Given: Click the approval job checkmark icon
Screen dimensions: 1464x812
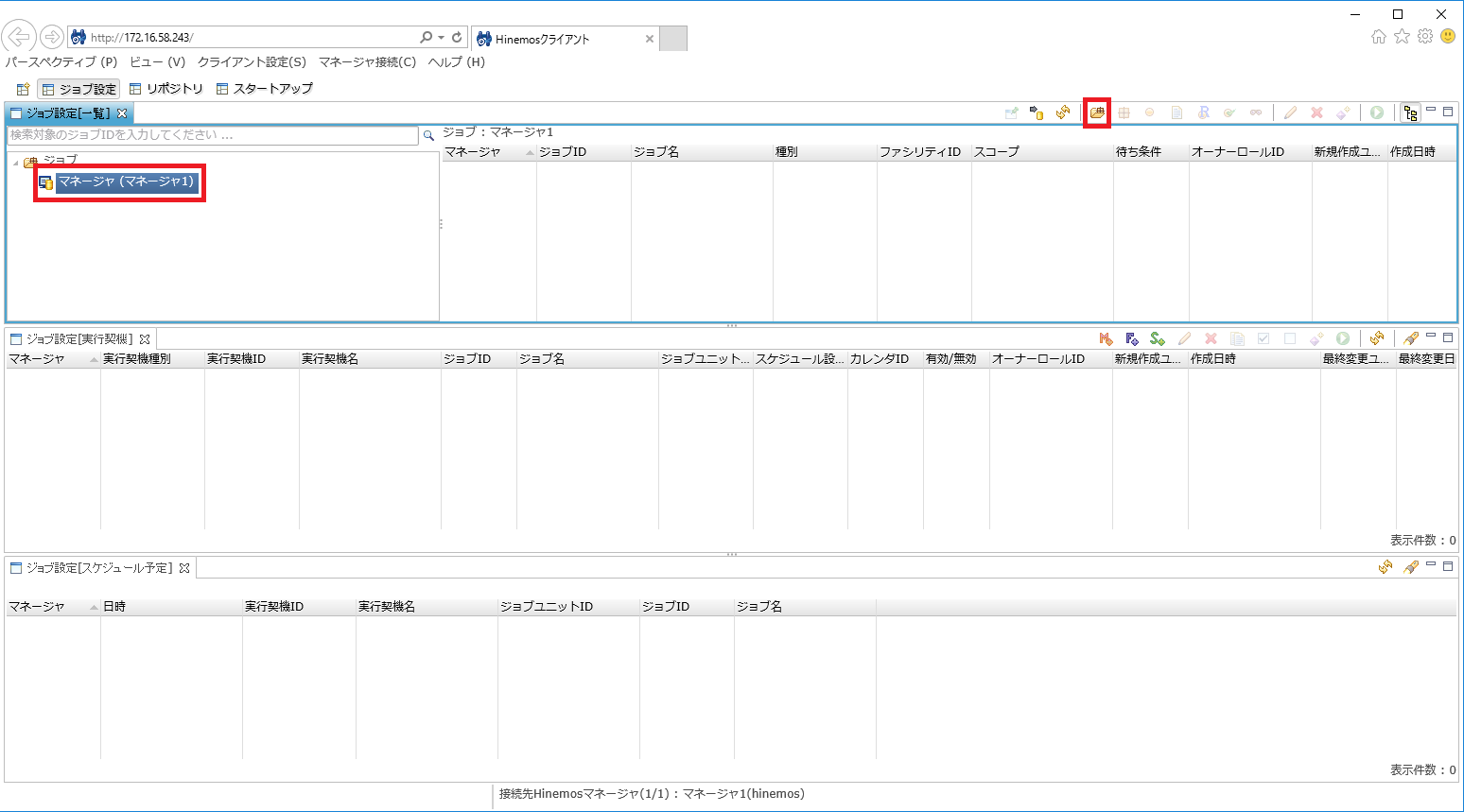Looking at the screenshot, I should [x=1229, y=112].
